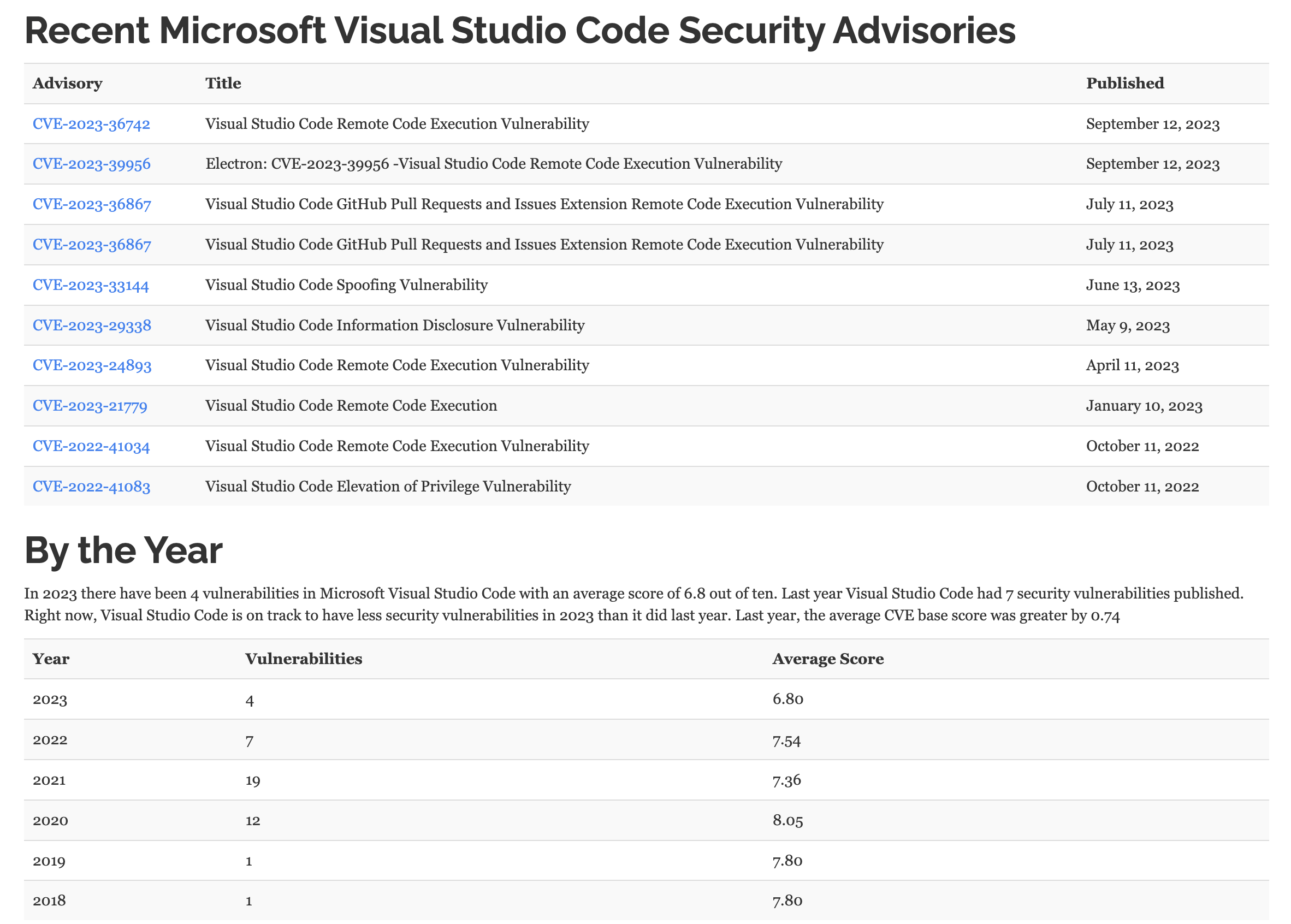
Task: Click the vulnerability count '1' in the 2019 row
Action: [x=248, y=861]
